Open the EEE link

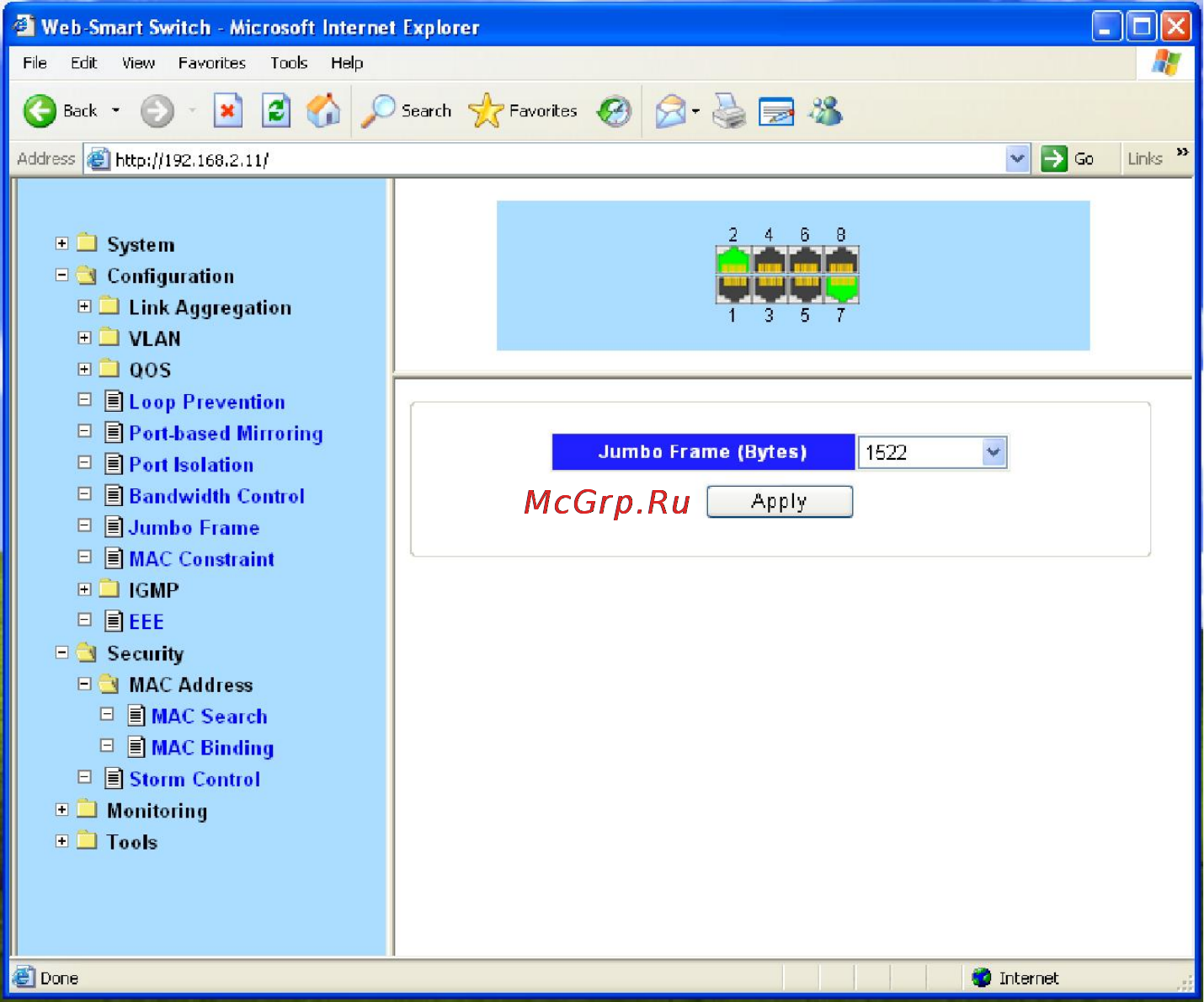(146, 621)
